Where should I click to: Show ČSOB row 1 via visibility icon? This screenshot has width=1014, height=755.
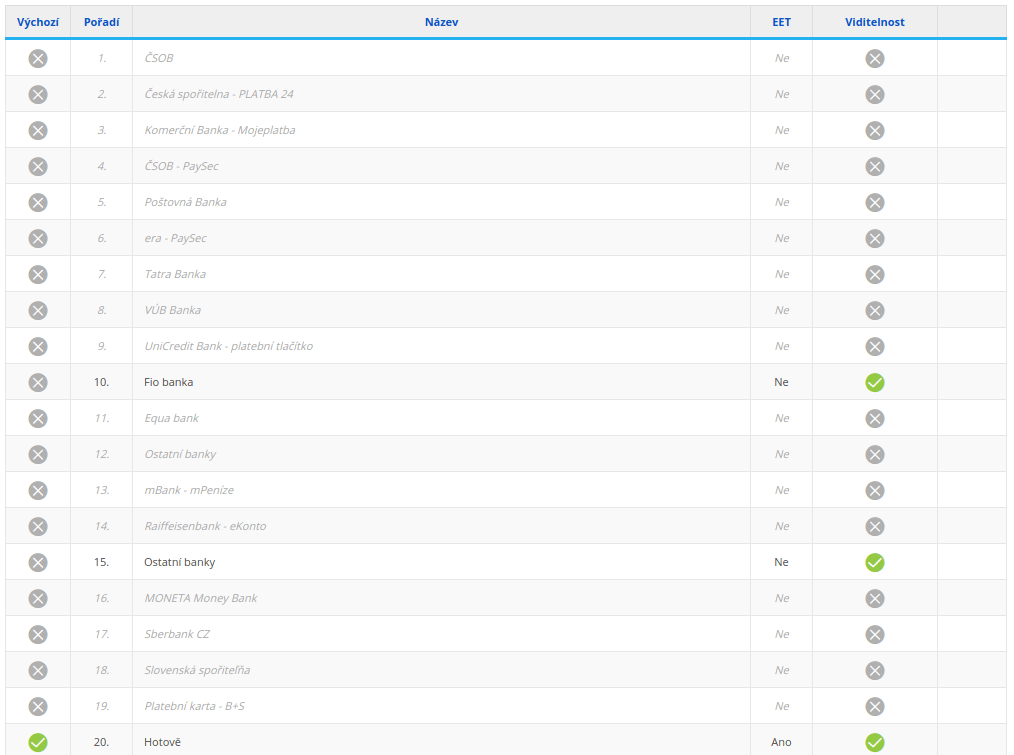point(875,59)
